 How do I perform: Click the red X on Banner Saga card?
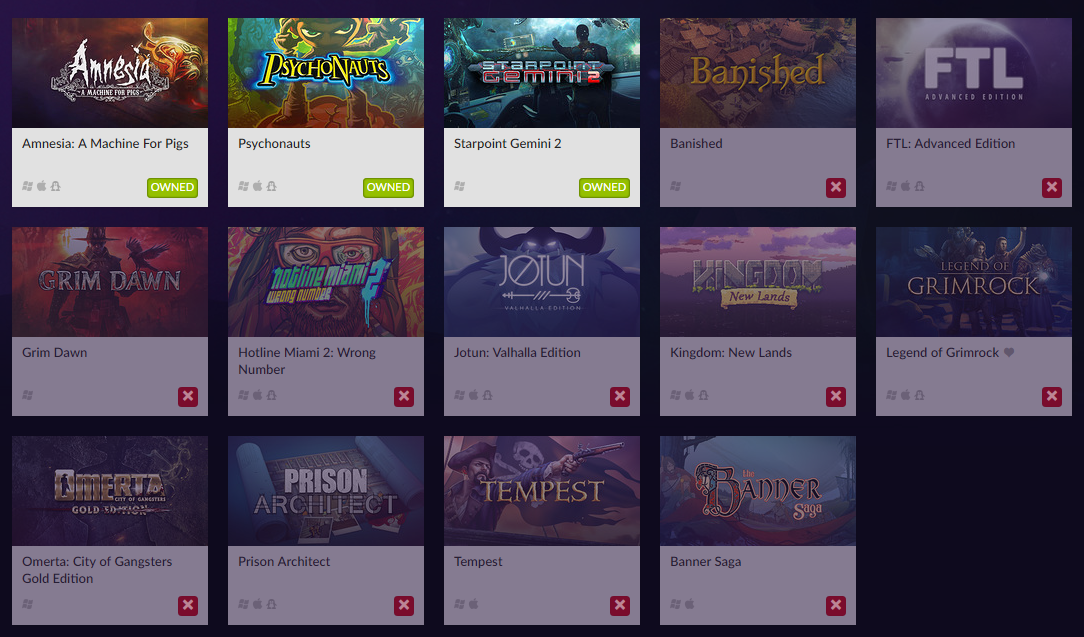[x=836, y=605]
